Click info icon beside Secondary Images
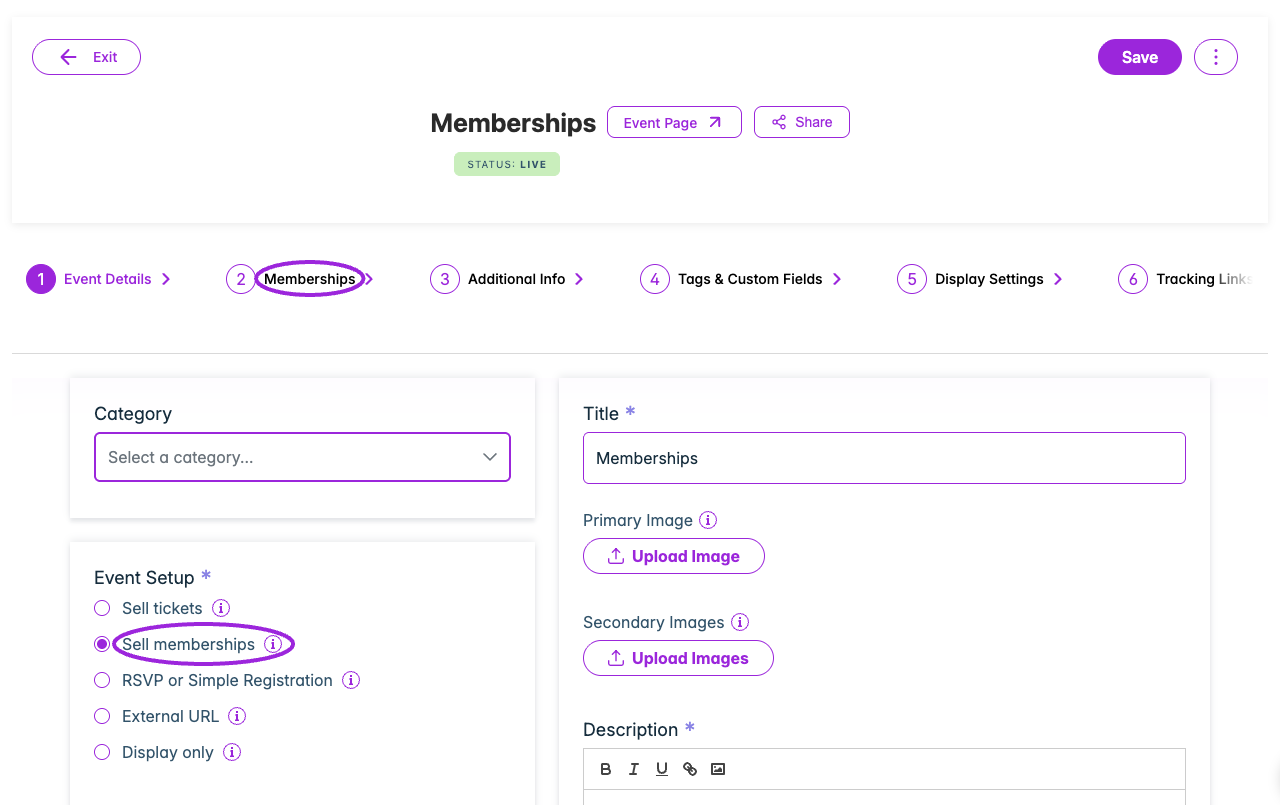This screenshot has height=805, width=1280. click(x=740, y=622)
